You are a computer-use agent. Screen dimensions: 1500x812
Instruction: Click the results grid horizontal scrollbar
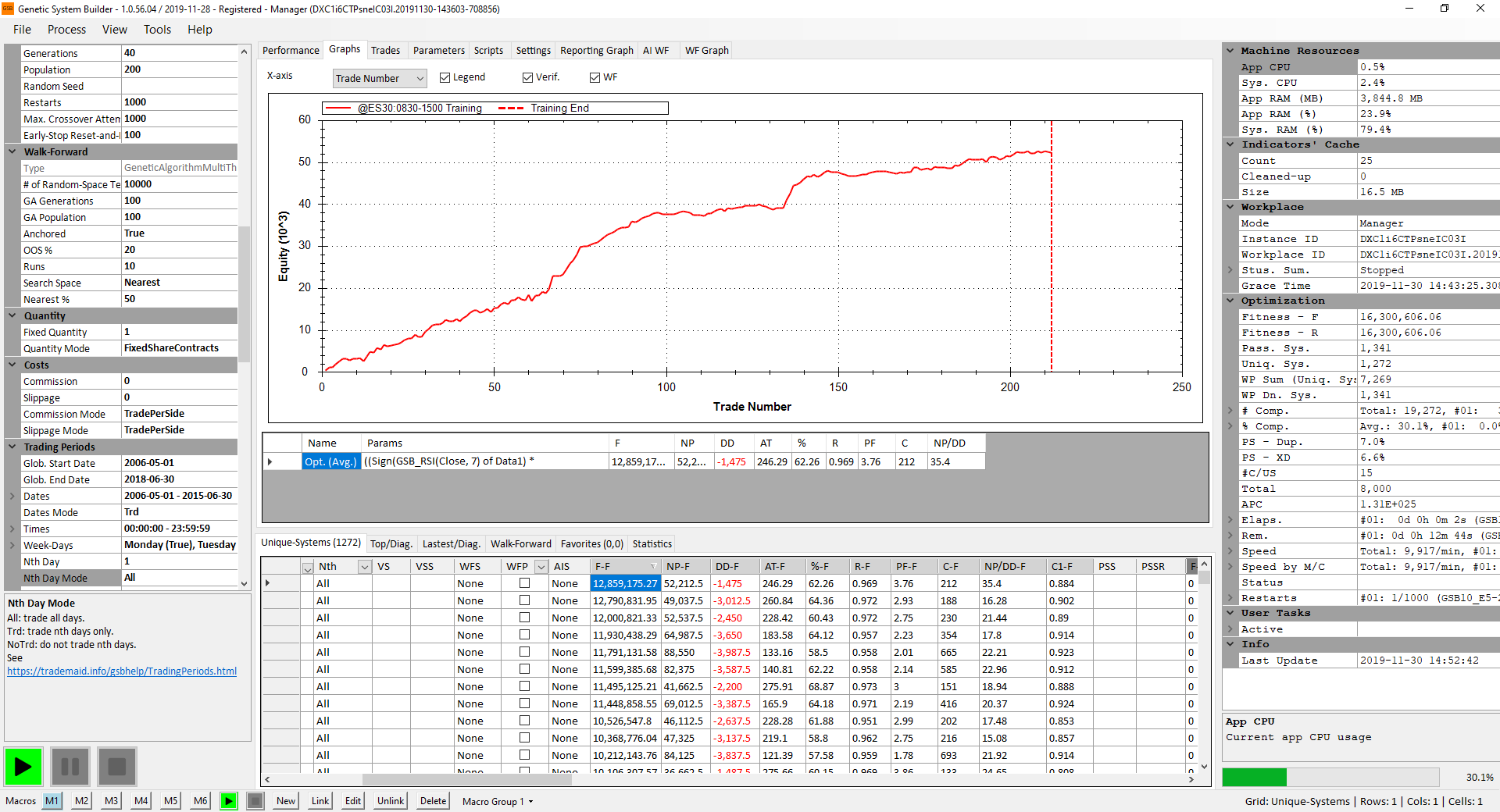tap(469, 779)
